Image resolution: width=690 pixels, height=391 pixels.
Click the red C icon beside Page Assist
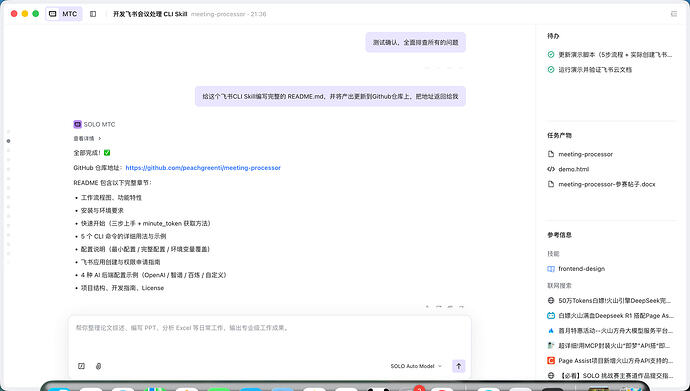pyautogui.click(x=551, y=361)
